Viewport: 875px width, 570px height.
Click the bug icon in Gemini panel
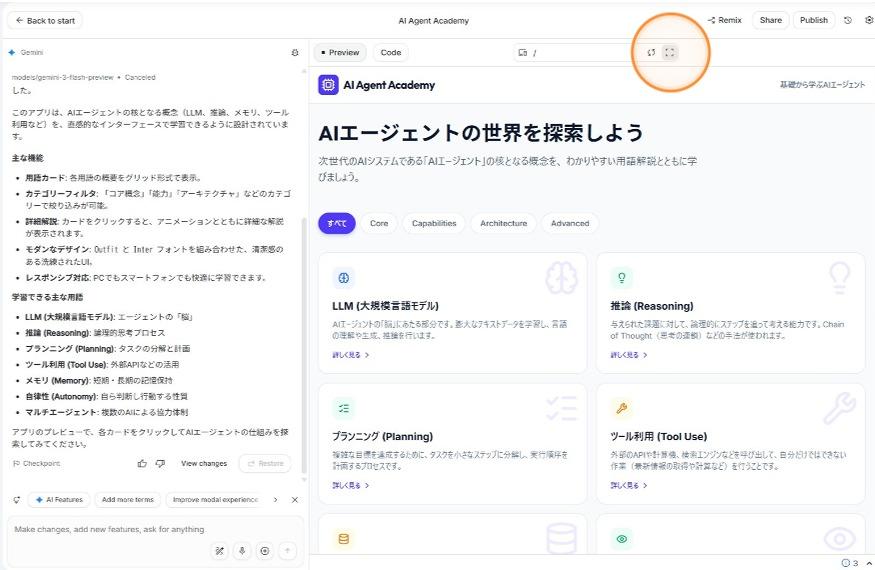pyautogui.click(x=294, y=52)
